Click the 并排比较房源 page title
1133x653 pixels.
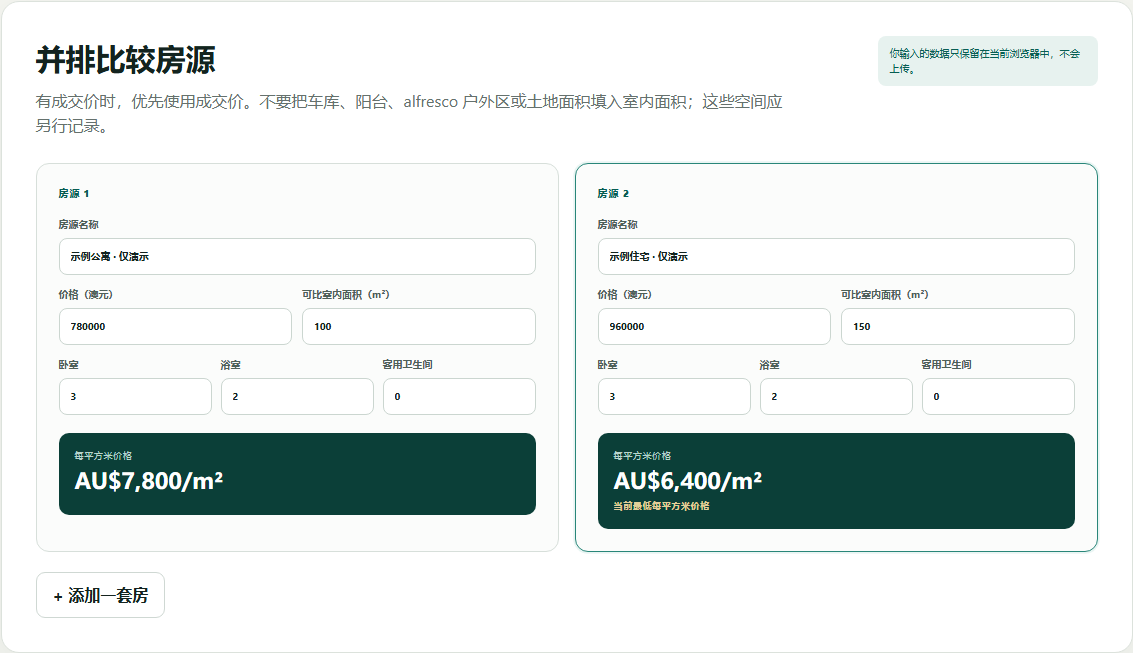[126, 60]
